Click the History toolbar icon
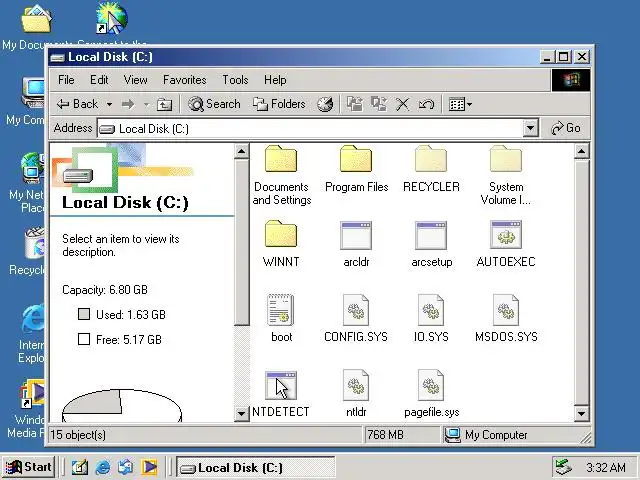This screenshot has height=480, width=640. [x=325, y=104]
